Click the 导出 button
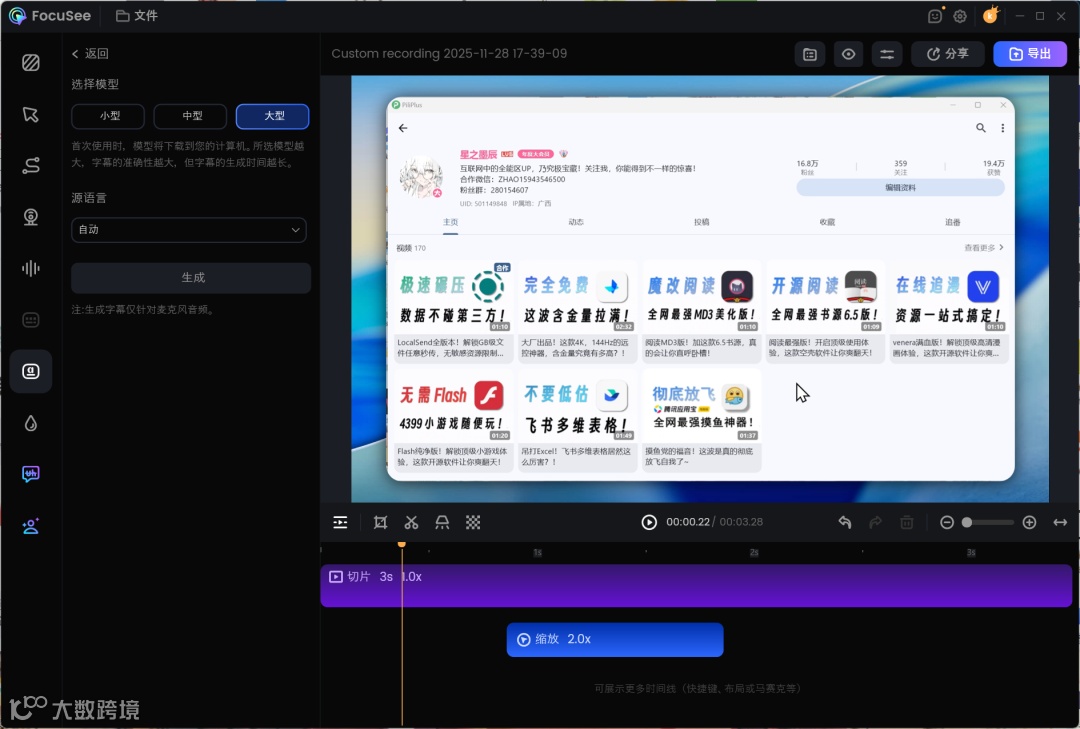Screen dimensions: 1080x729 tap(1030, 54)
